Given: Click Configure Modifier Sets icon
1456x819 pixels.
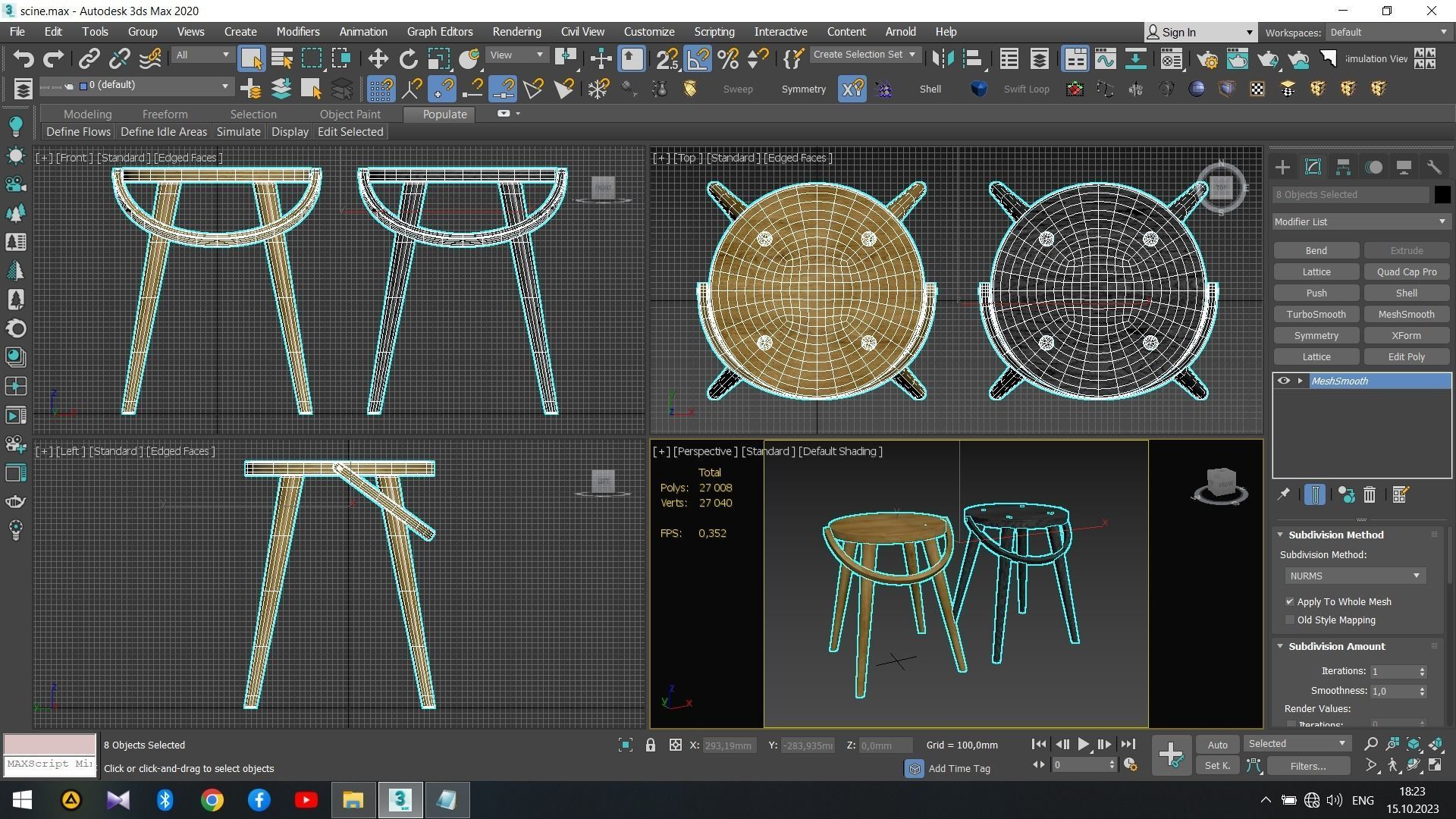Looking at the screenshot, I should (x=1400, y=494).
